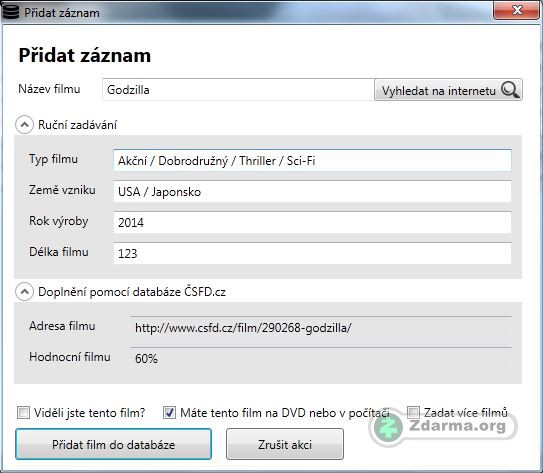Click the magnifying glass search icon

point(510,90)
